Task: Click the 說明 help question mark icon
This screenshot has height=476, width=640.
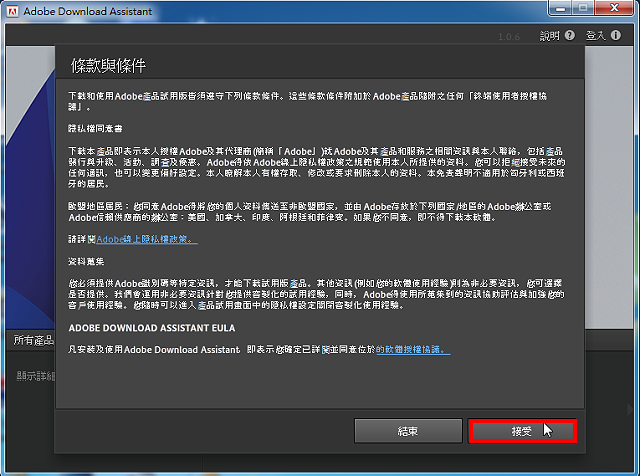Action: [570, 36]
